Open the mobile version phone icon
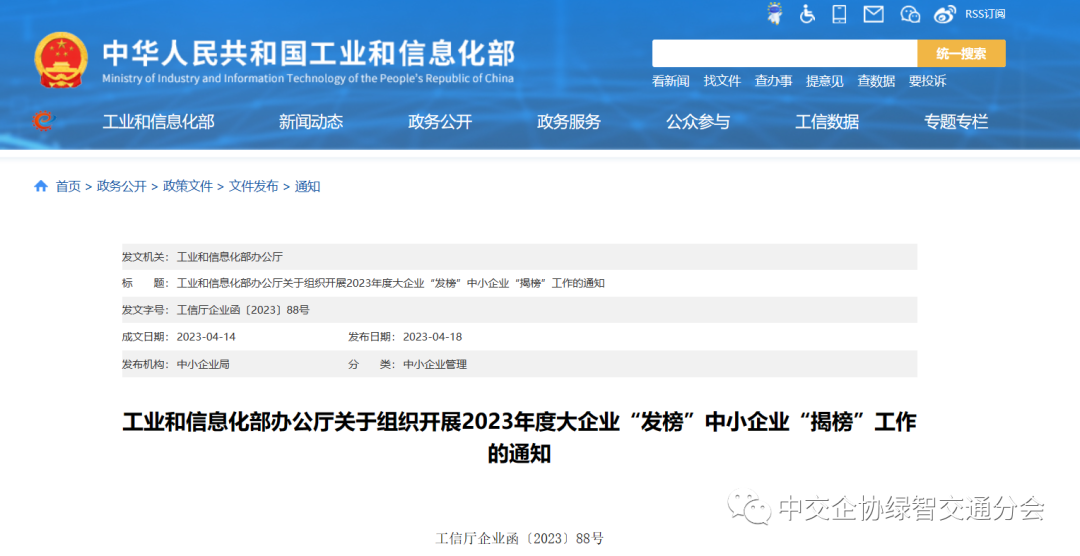Viewport: 1080px width, 556px height. click(x=839, y=14)
